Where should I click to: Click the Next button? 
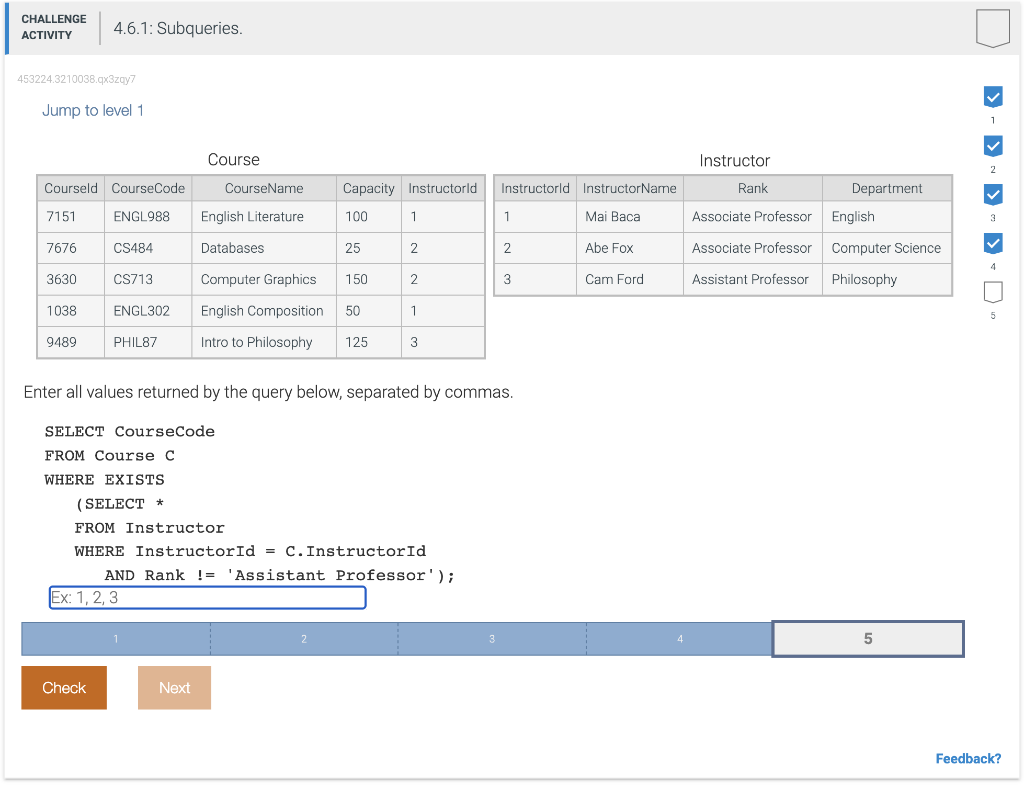click(174, 687)
